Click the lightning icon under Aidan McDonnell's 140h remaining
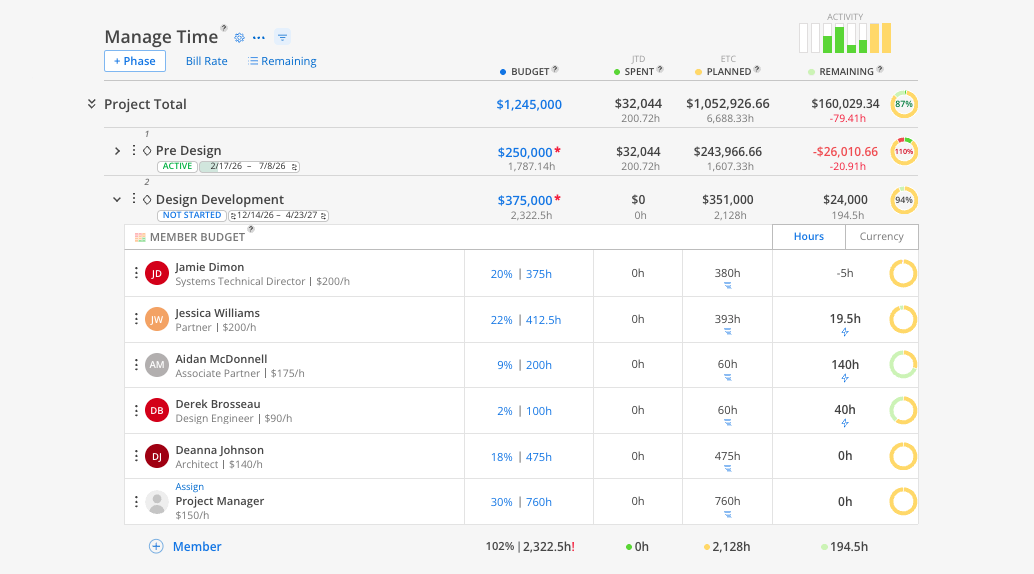 (845, 378)
